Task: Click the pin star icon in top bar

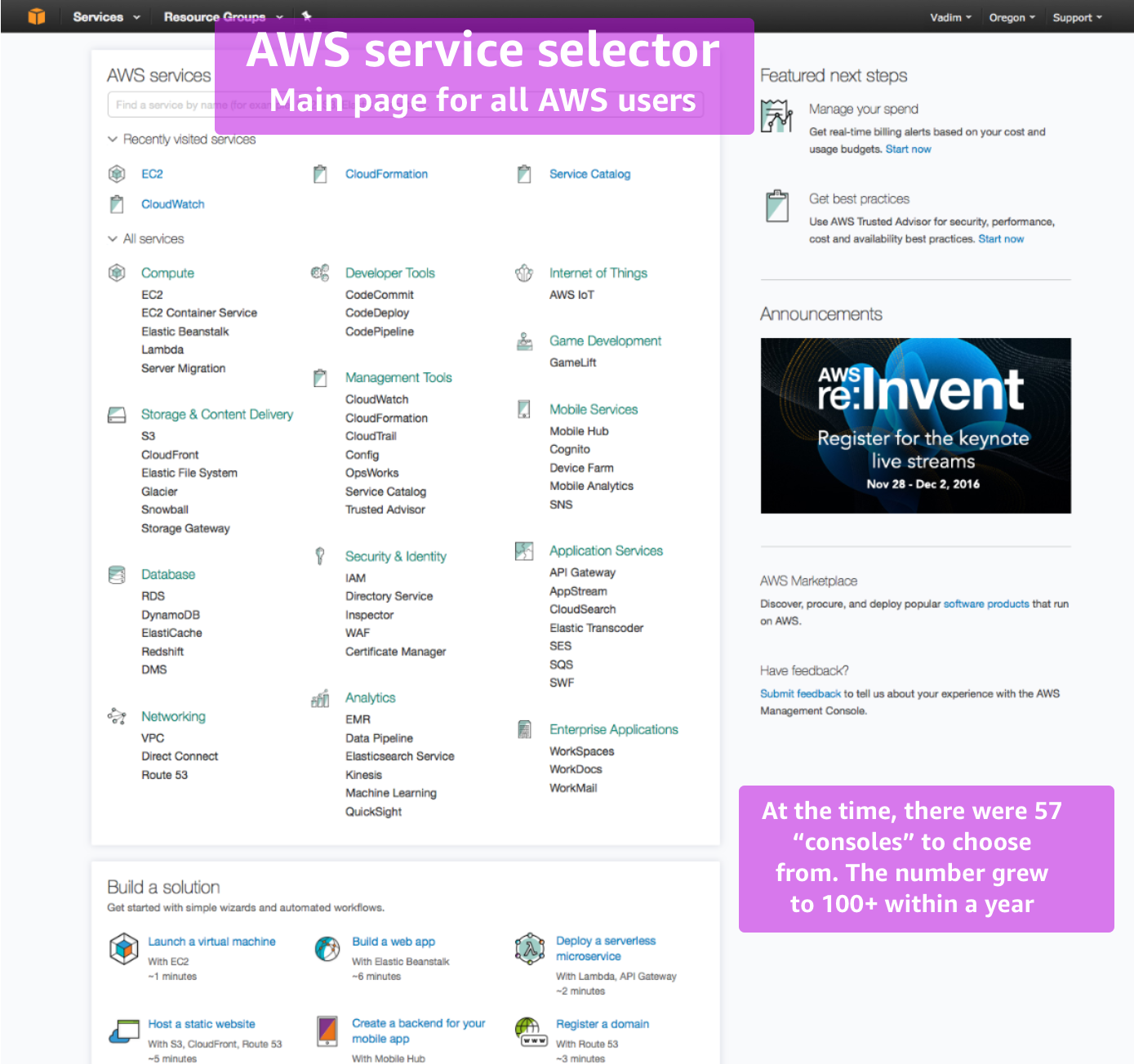Action: 307,16
